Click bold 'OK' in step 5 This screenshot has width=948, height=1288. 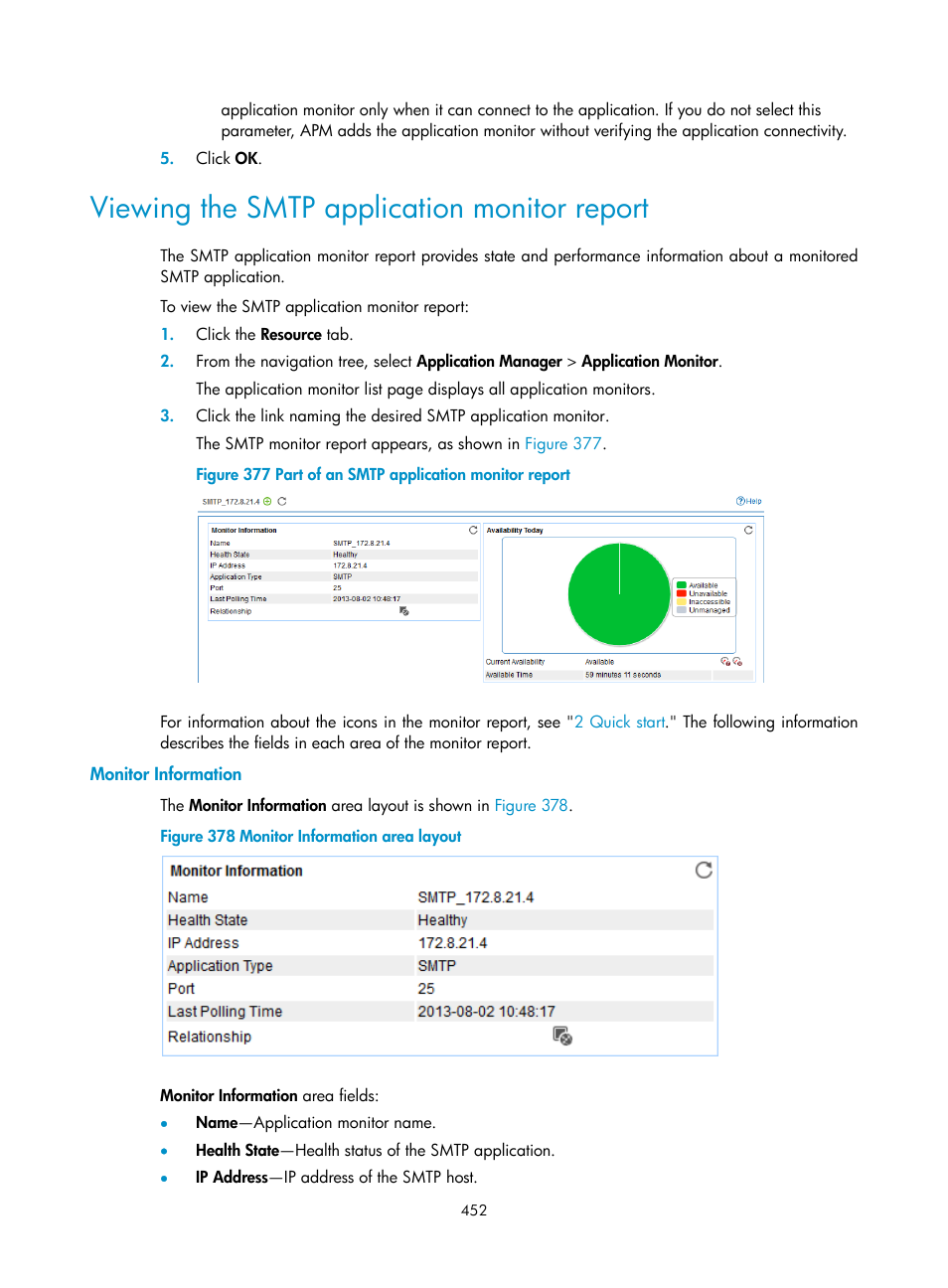246,159
